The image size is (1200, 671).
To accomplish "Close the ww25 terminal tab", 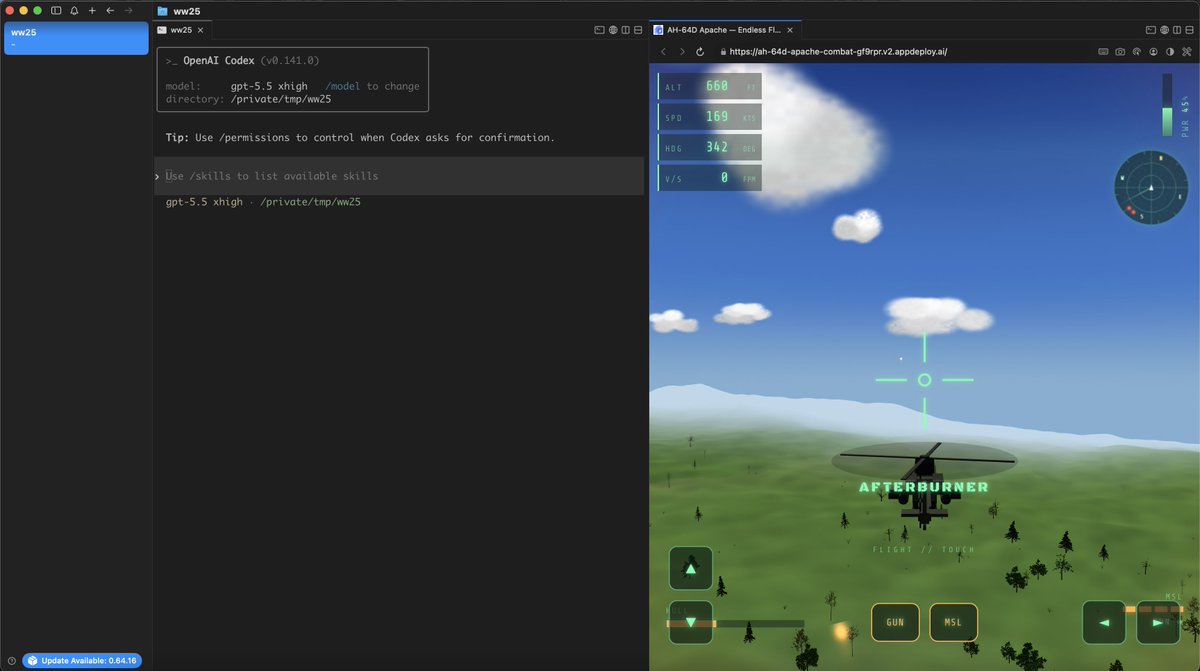I will (x=200, y=30).
